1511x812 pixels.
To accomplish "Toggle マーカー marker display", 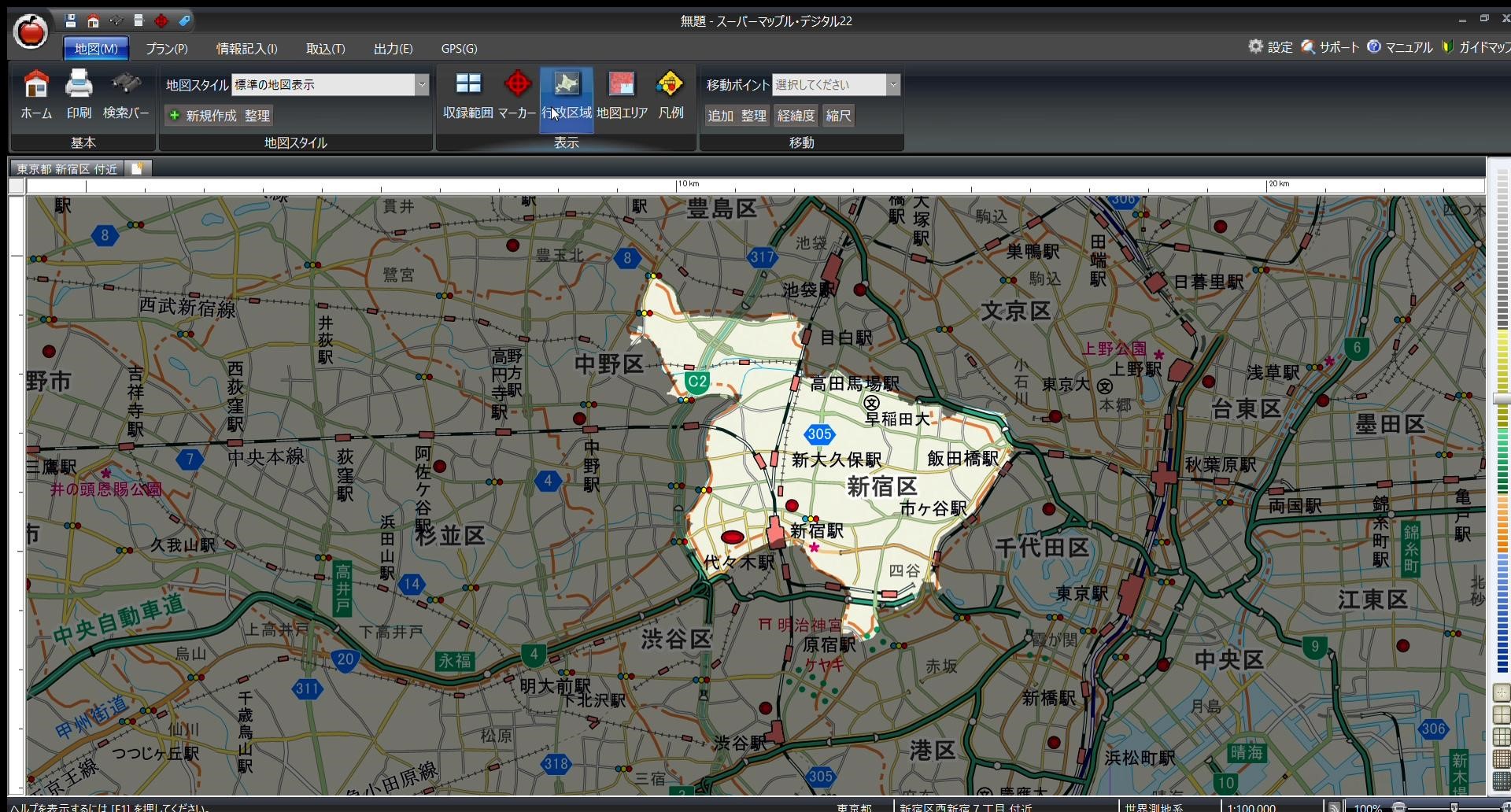I will tap(517, 95).
